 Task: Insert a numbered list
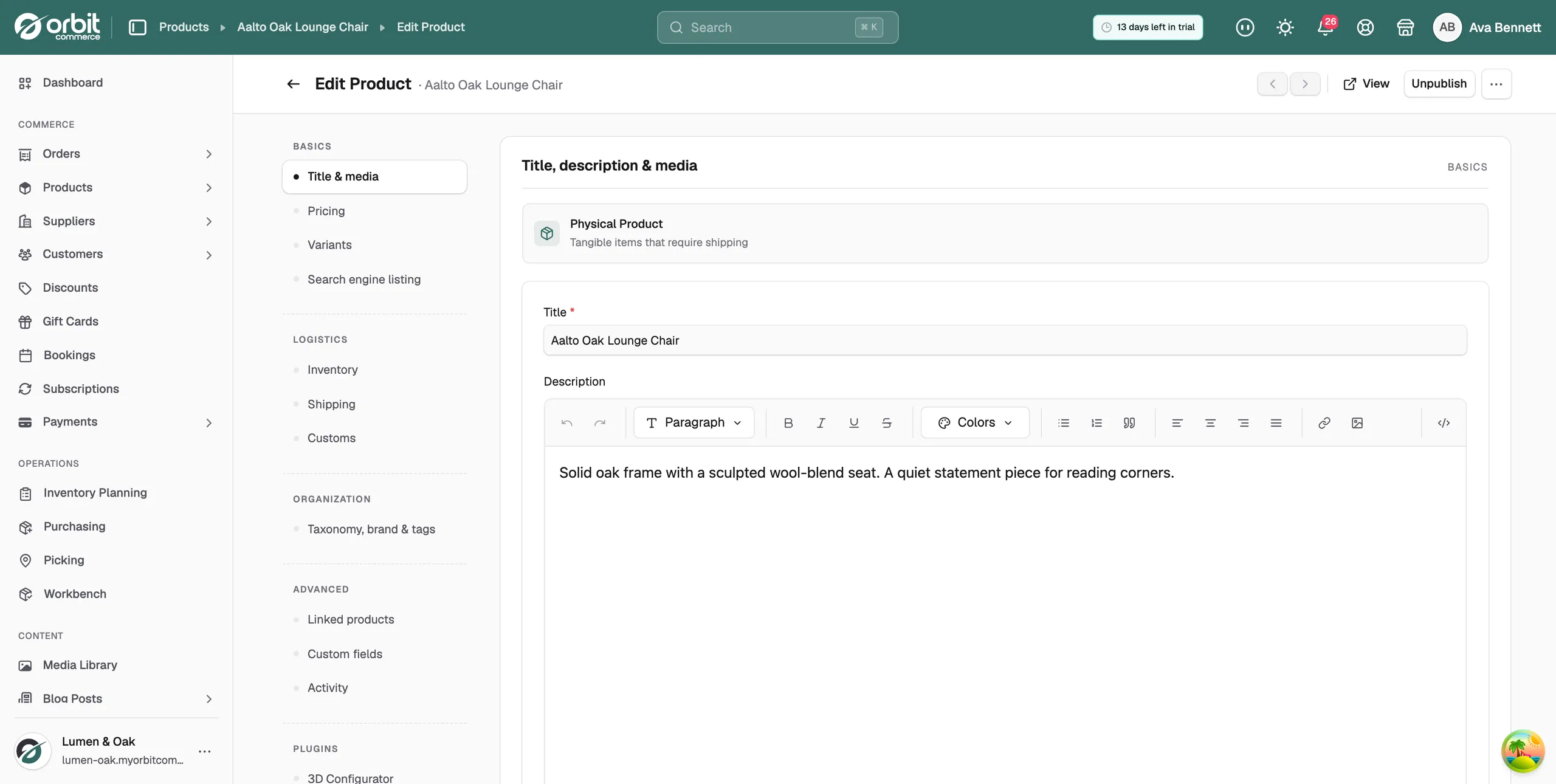pos(1096,423)
